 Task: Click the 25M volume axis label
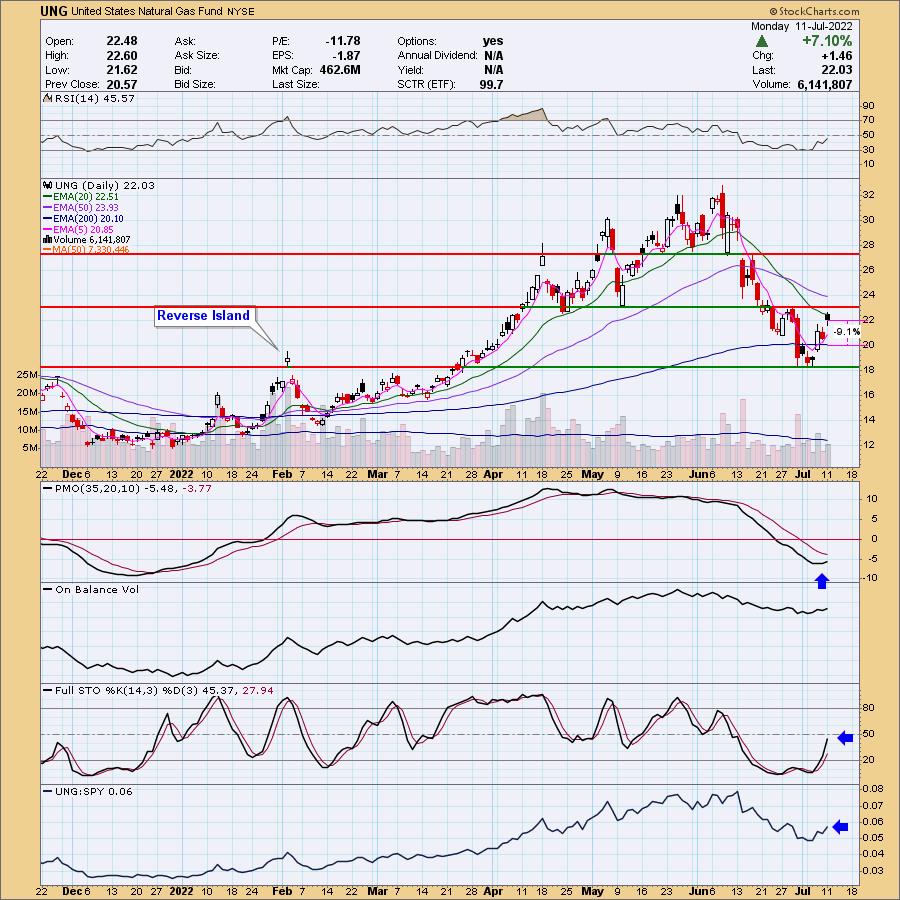[x=26, y=375]
